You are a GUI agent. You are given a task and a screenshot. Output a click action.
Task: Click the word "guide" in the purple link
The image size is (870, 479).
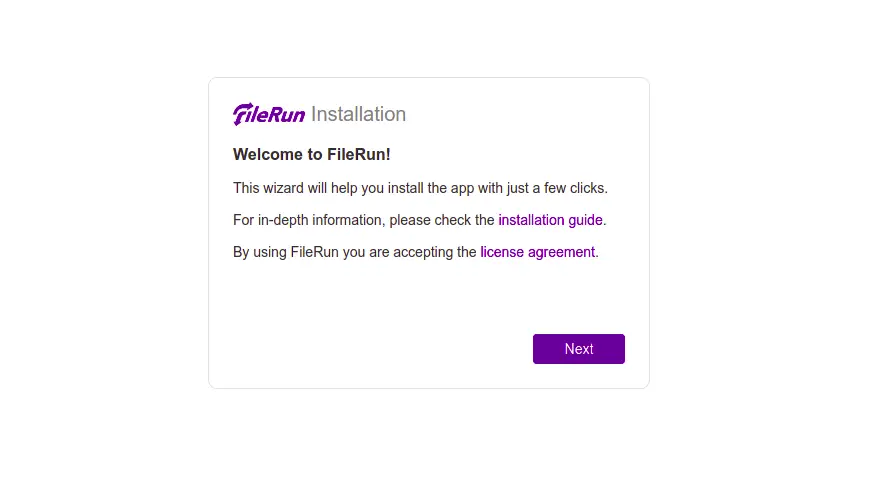click(x=585, y=220)
